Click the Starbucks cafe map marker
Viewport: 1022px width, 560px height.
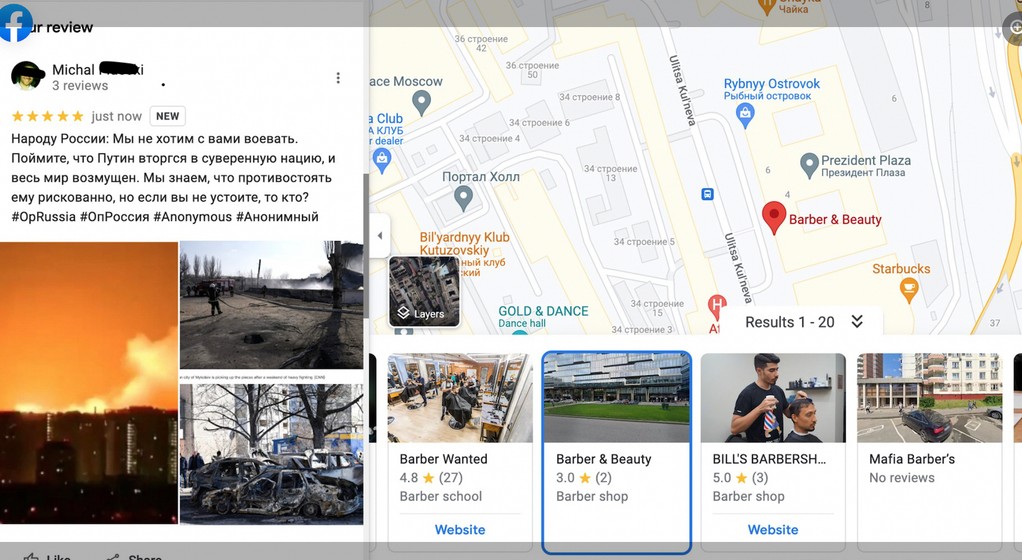tap(909, 289)
